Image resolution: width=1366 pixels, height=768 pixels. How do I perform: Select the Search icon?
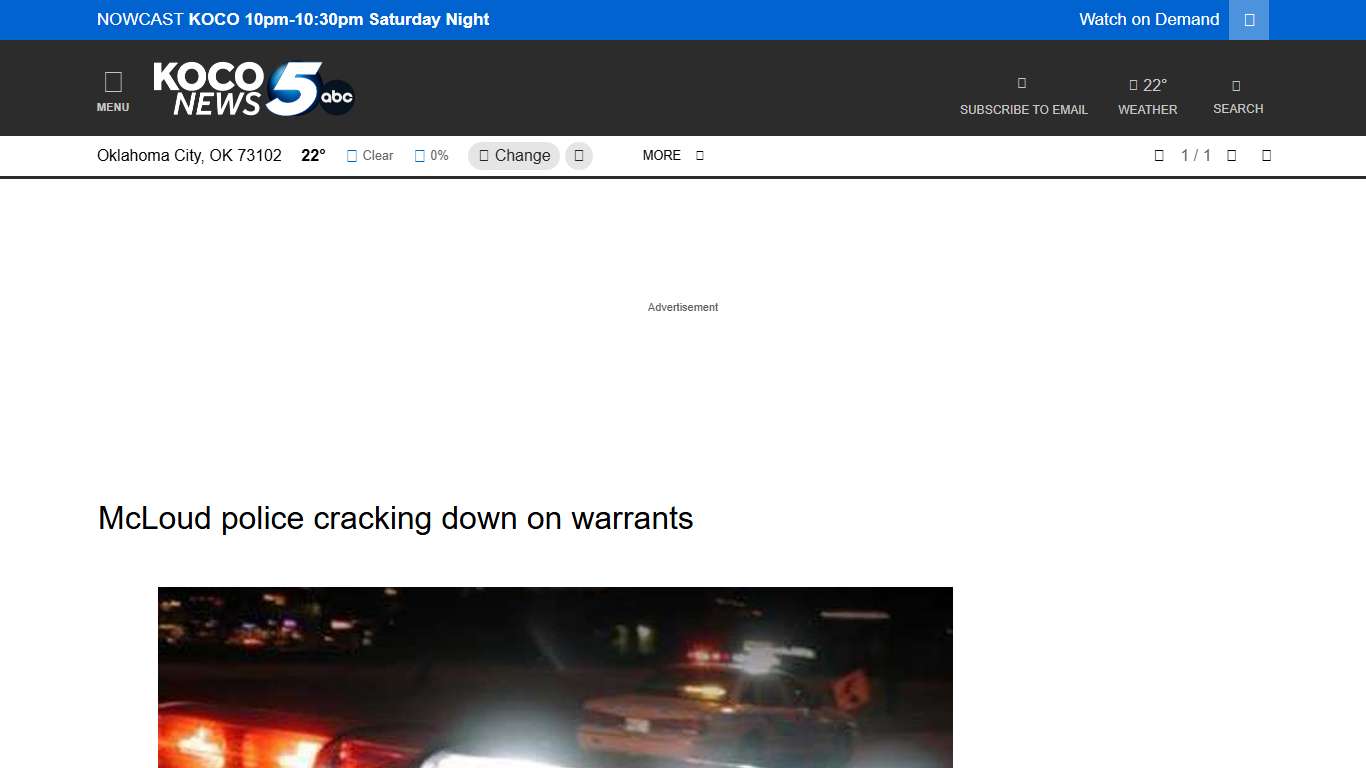coord(1237,87)
